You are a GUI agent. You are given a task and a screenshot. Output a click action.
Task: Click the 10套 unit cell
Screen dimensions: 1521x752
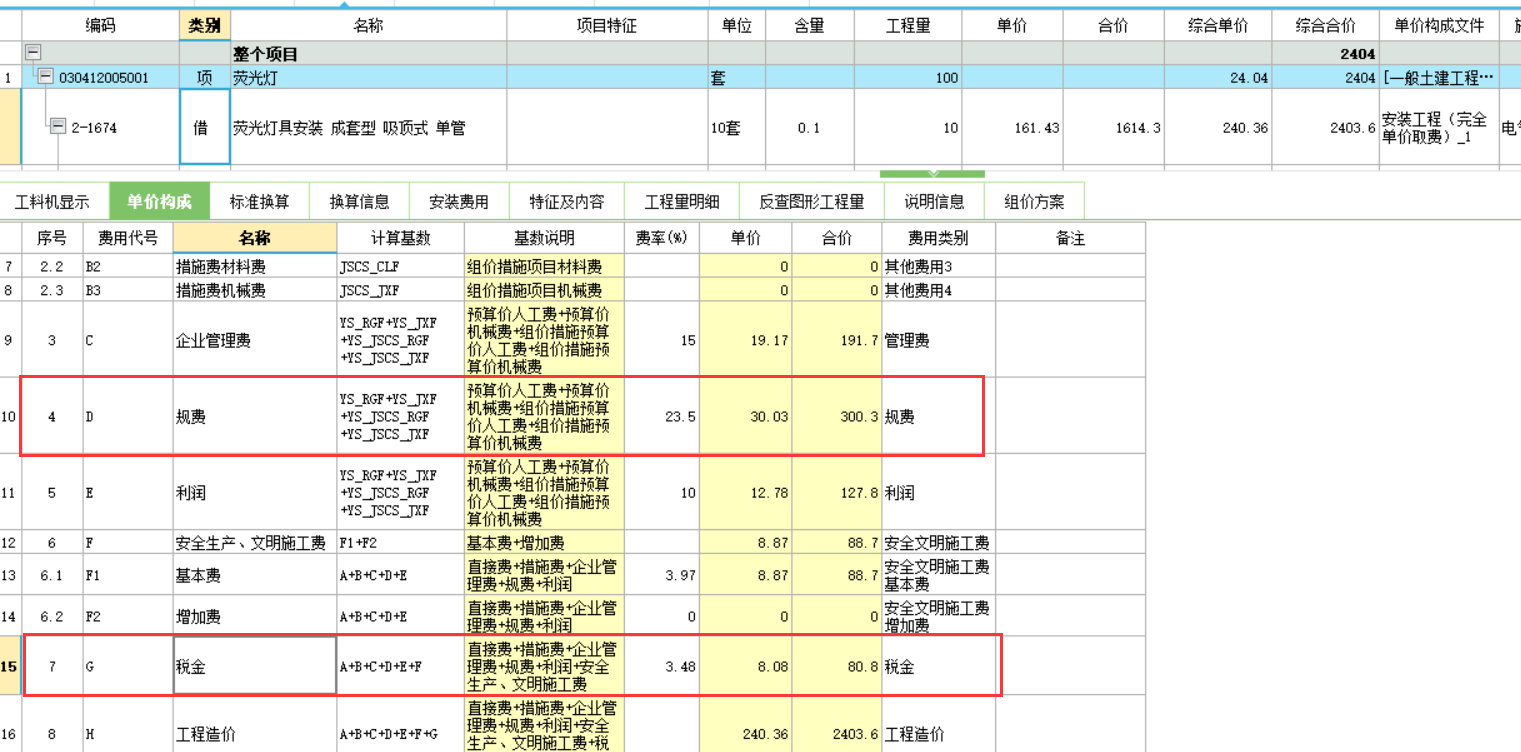736,127
